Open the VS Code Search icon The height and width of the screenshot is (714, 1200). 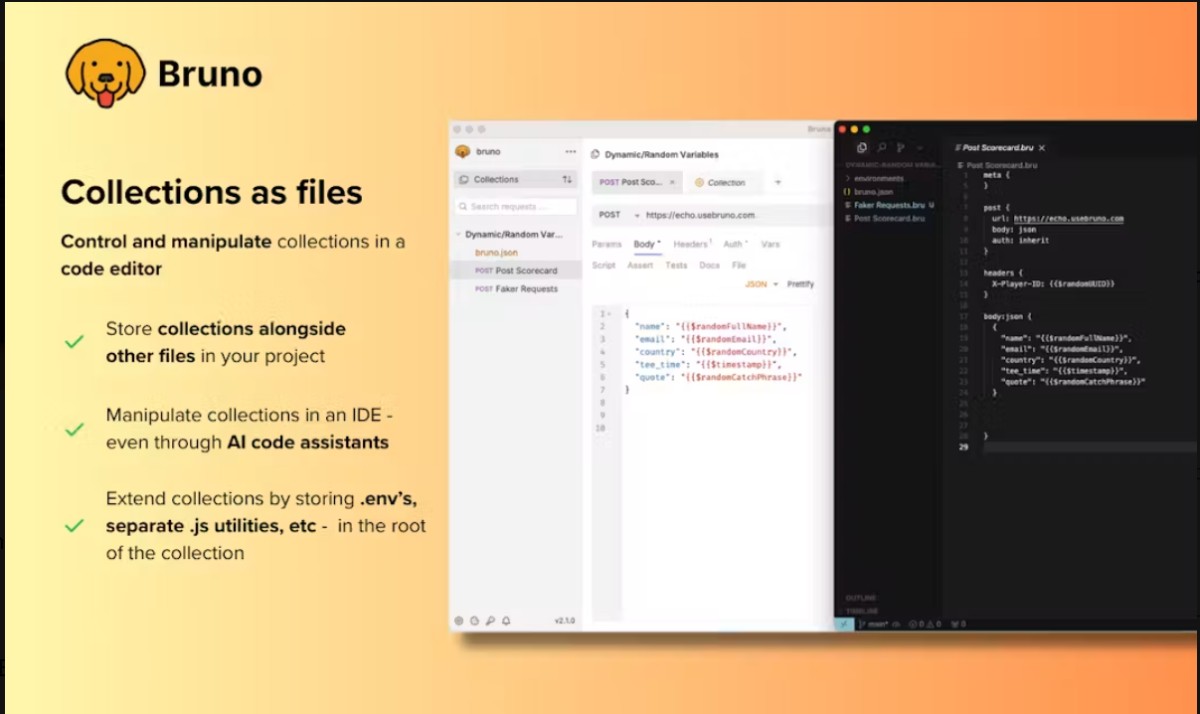881,147
